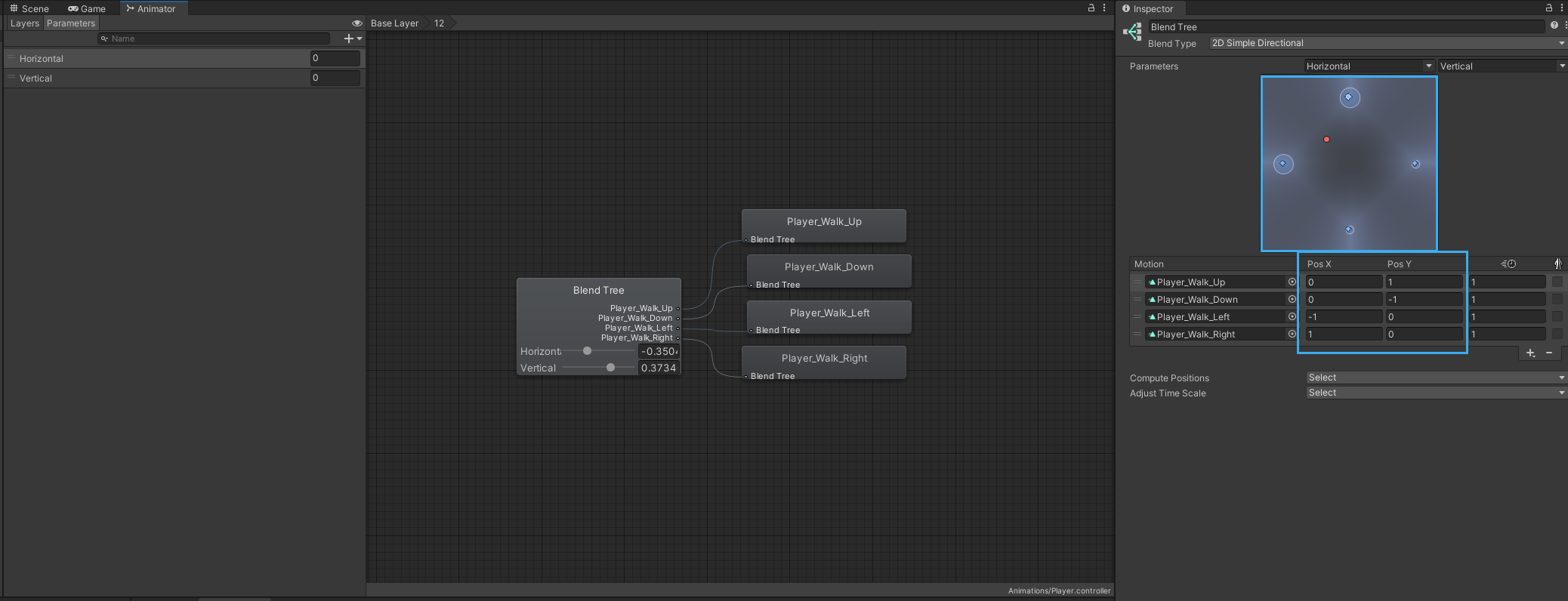Switch to the Scene tab

(29, 8)
